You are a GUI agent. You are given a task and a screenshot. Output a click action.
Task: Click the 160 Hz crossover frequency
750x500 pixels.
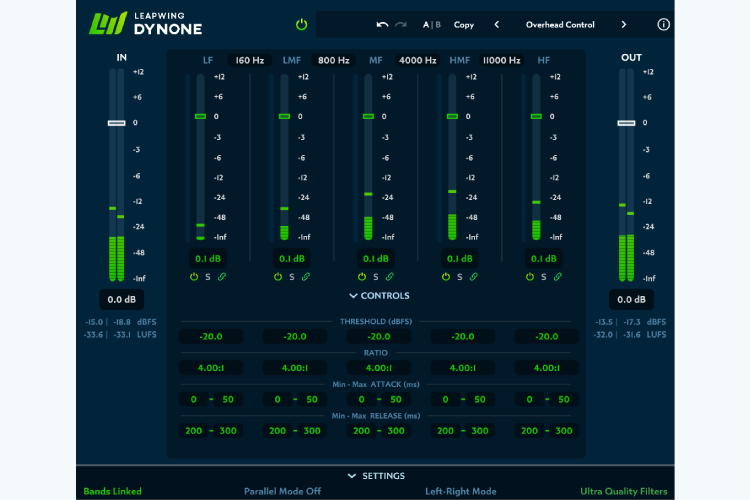249,60
